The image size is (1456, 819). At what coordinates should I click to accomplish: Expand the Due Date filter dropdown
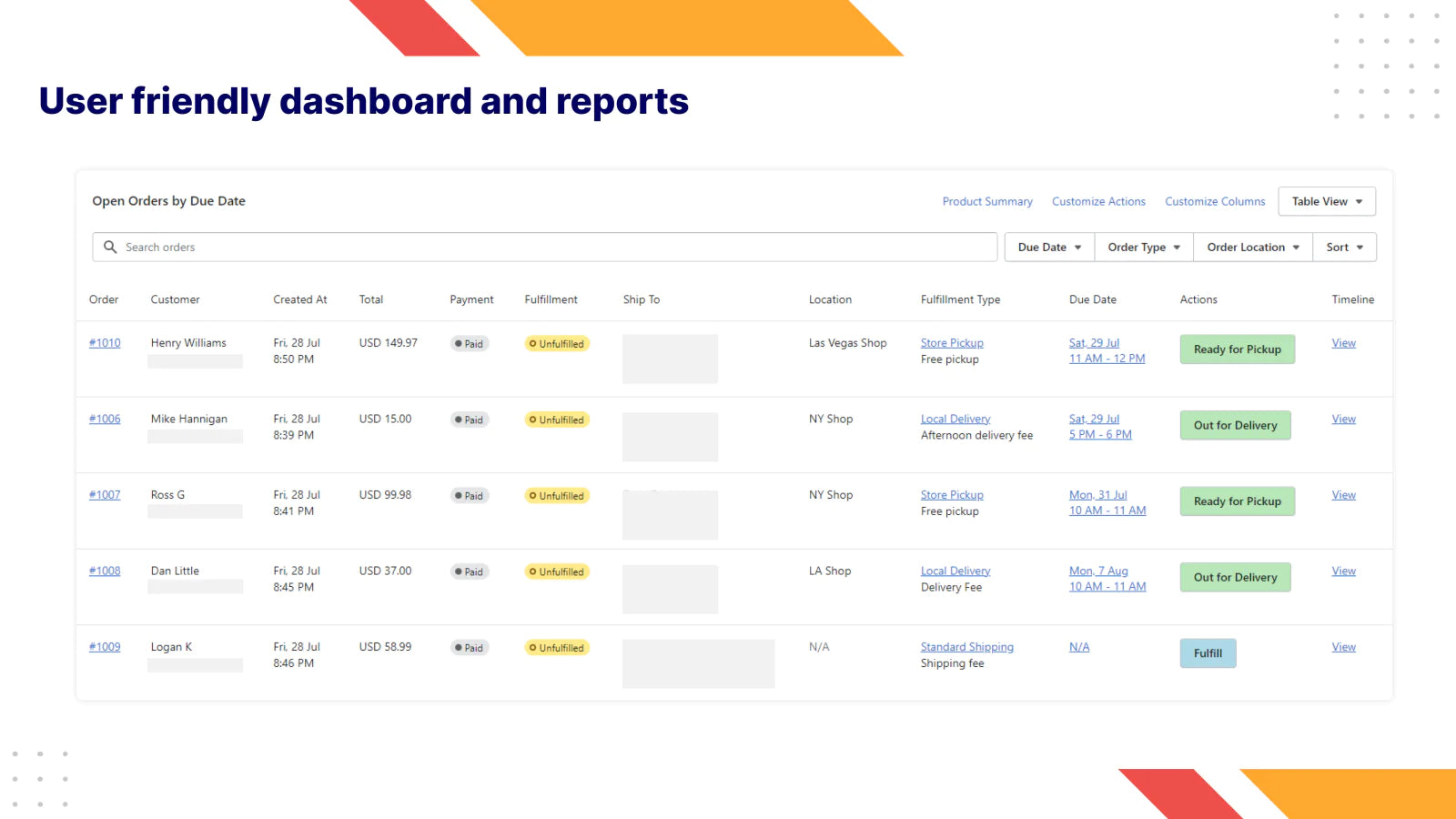[x=1047, y=247]
